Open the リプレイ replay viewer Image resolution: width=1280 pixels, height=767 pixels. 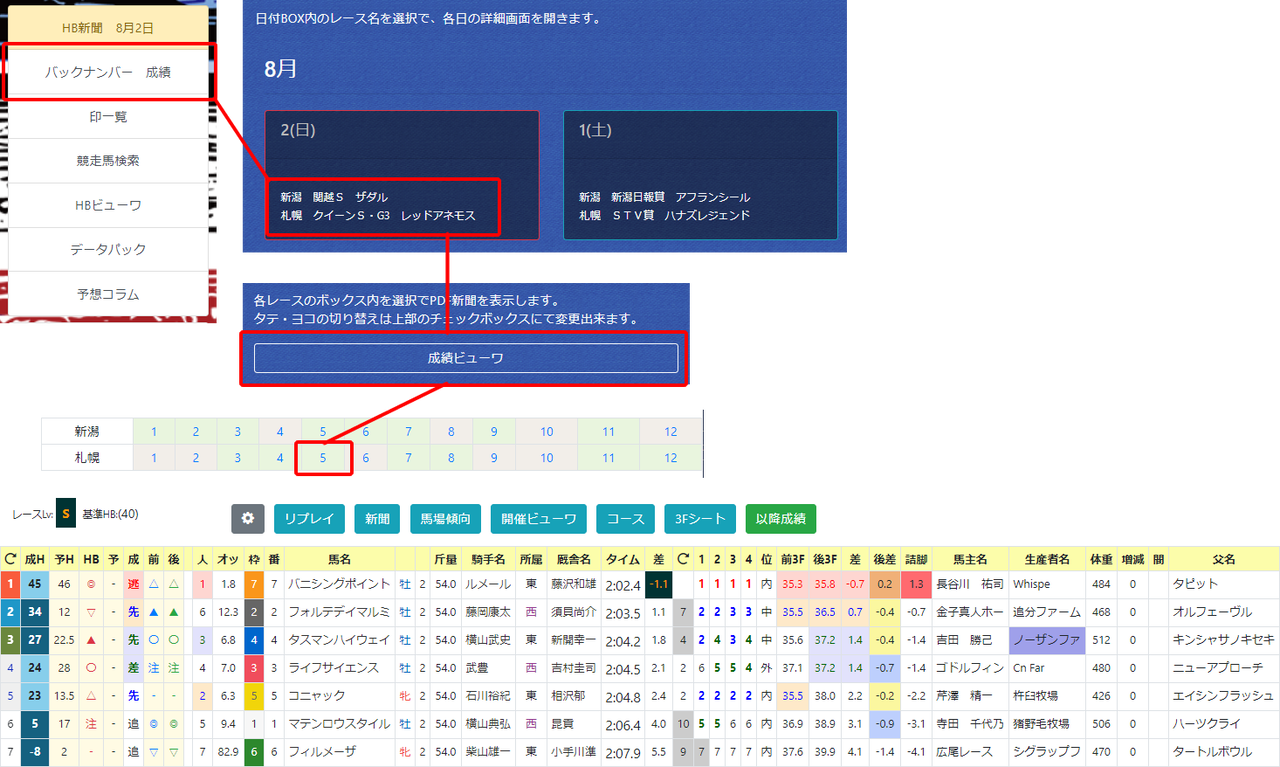pyautogui.click(x=309, y=519)
